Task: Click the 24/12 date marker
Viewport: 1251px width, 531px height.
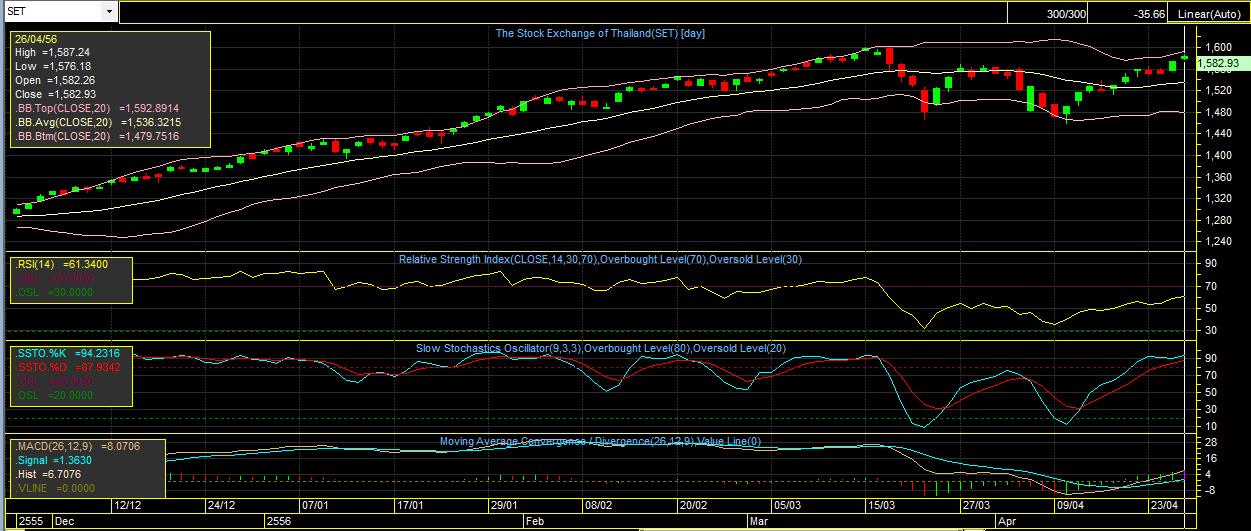Action: coord(221,506)
